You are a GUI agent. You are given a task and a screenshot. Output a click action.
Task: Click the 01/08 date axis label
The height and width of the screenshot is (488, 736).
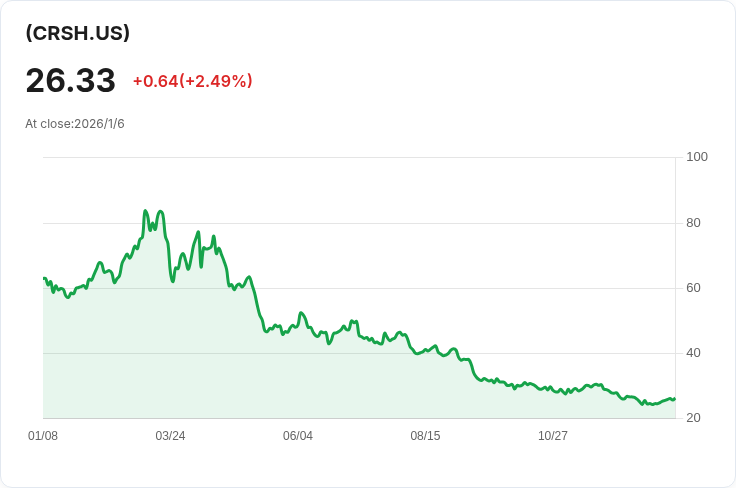point(43,436)
